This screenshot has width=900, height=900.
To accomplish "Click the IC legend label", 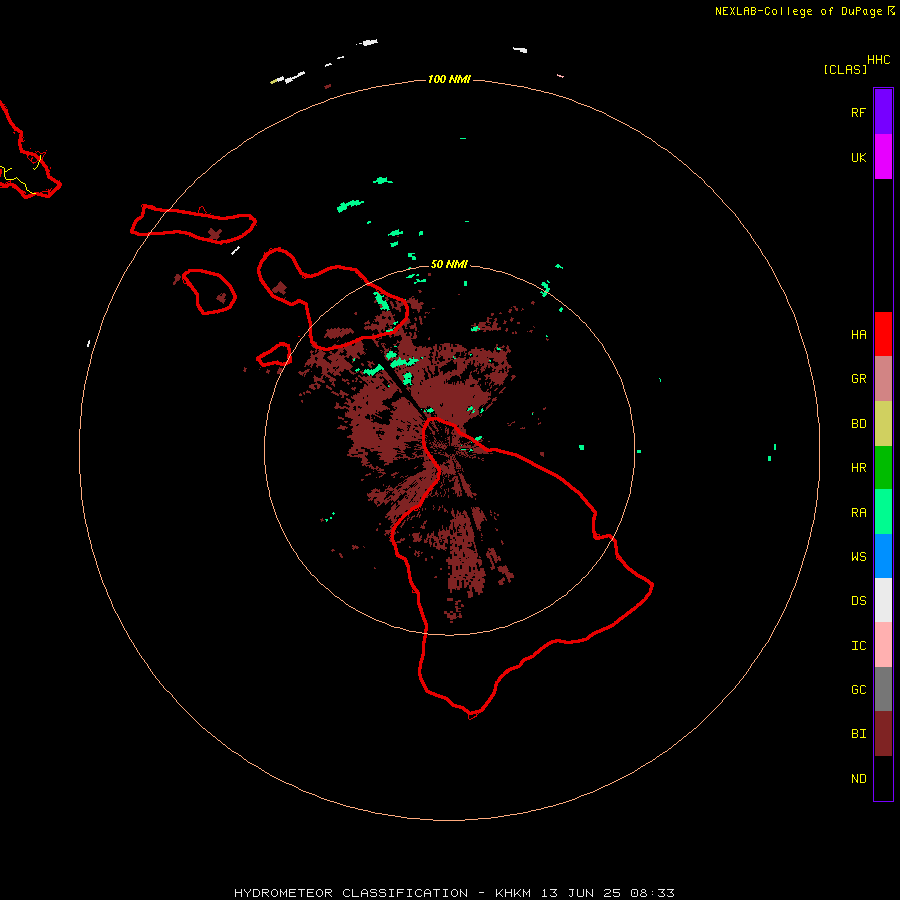I will [858, 645].
